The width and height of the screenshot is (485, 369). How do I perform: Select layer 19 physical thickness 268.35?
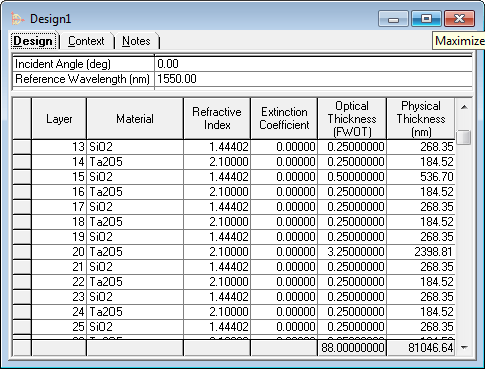point(421,237)
